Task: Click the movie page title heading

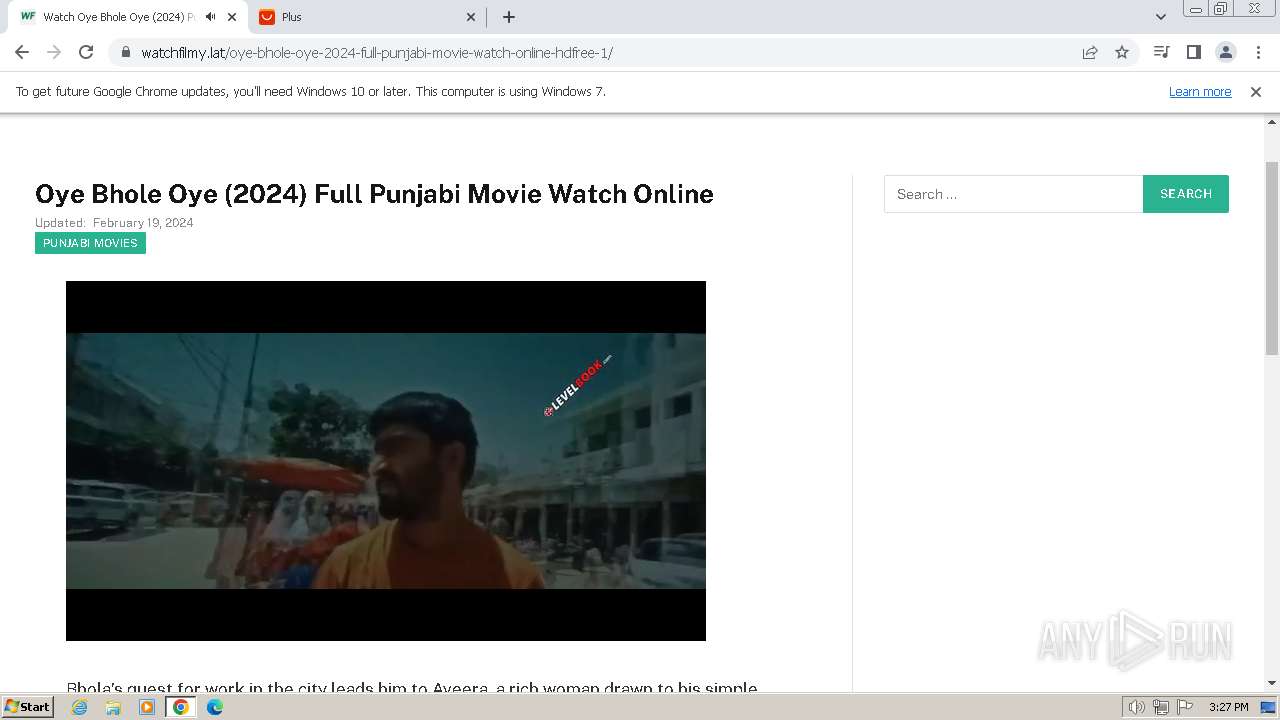Action: (374, 194)
